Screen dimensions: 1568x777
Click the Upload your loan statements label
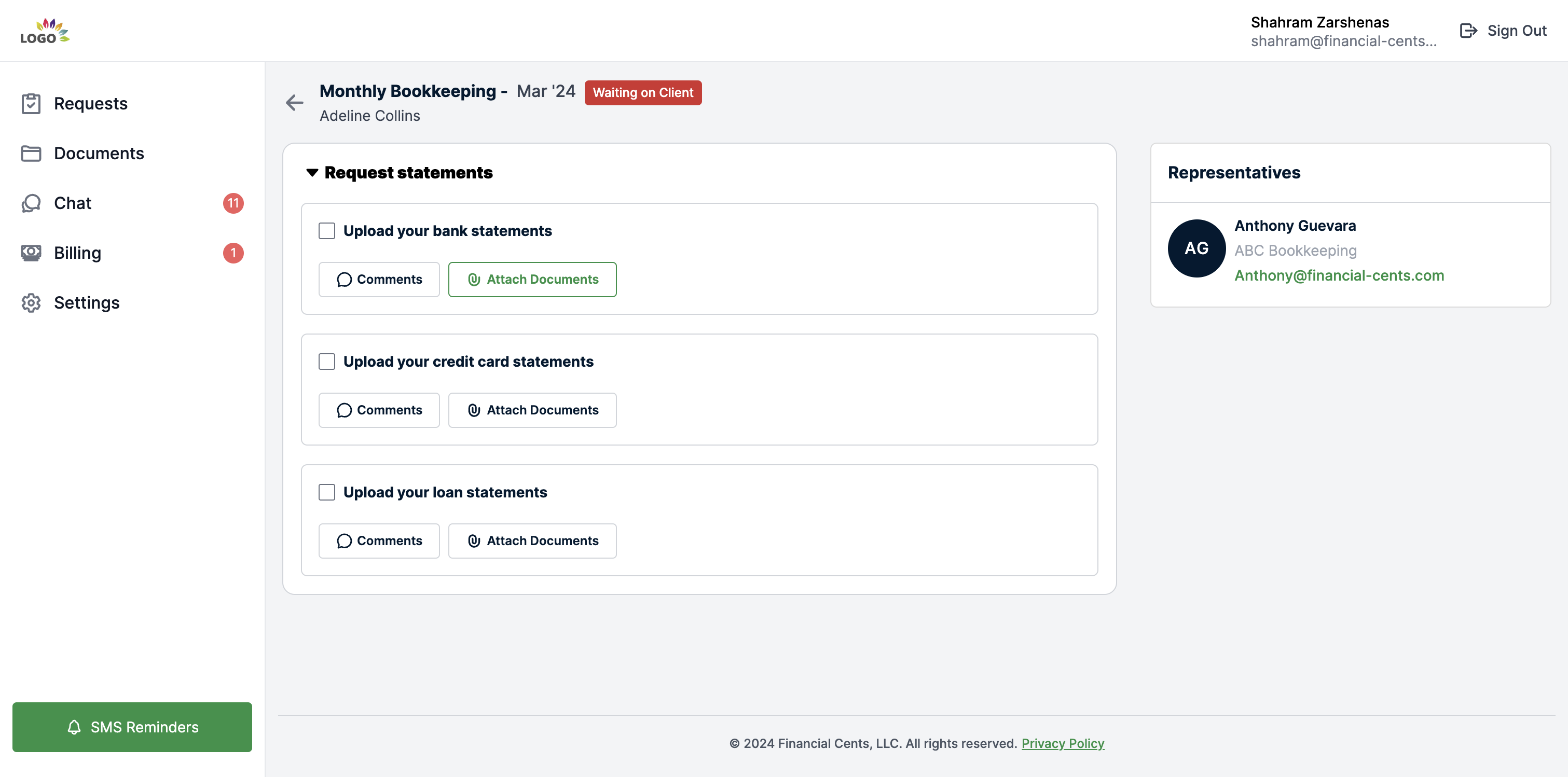pyautogui.click(x=445, y=492)
